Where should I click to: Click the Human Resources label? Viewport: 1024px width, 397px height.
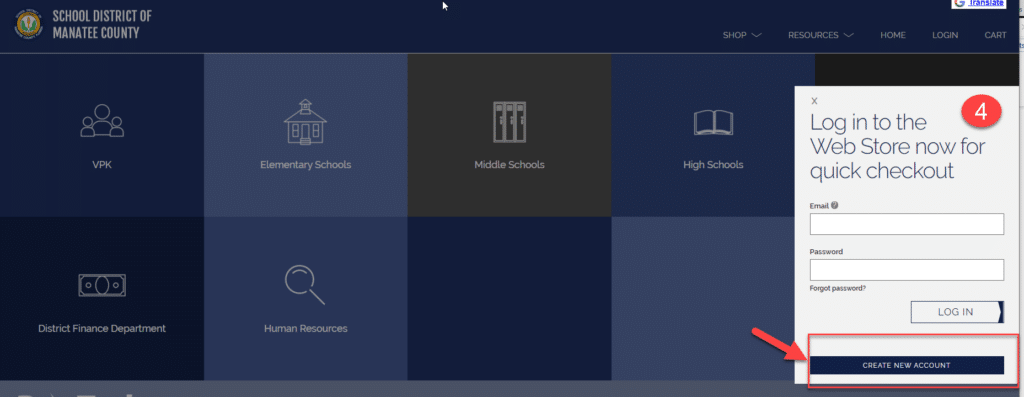click(306, 328)
